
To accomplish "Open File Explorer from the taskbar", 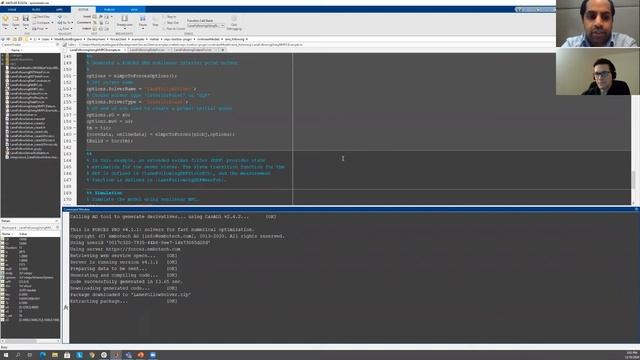I will (x=55, y=355).
